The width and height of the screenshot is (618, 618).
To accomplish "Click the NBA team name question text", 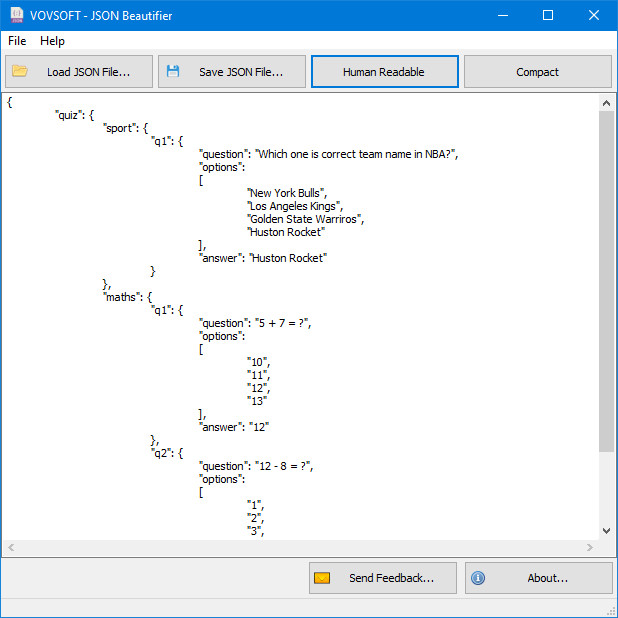I will 356,154.
